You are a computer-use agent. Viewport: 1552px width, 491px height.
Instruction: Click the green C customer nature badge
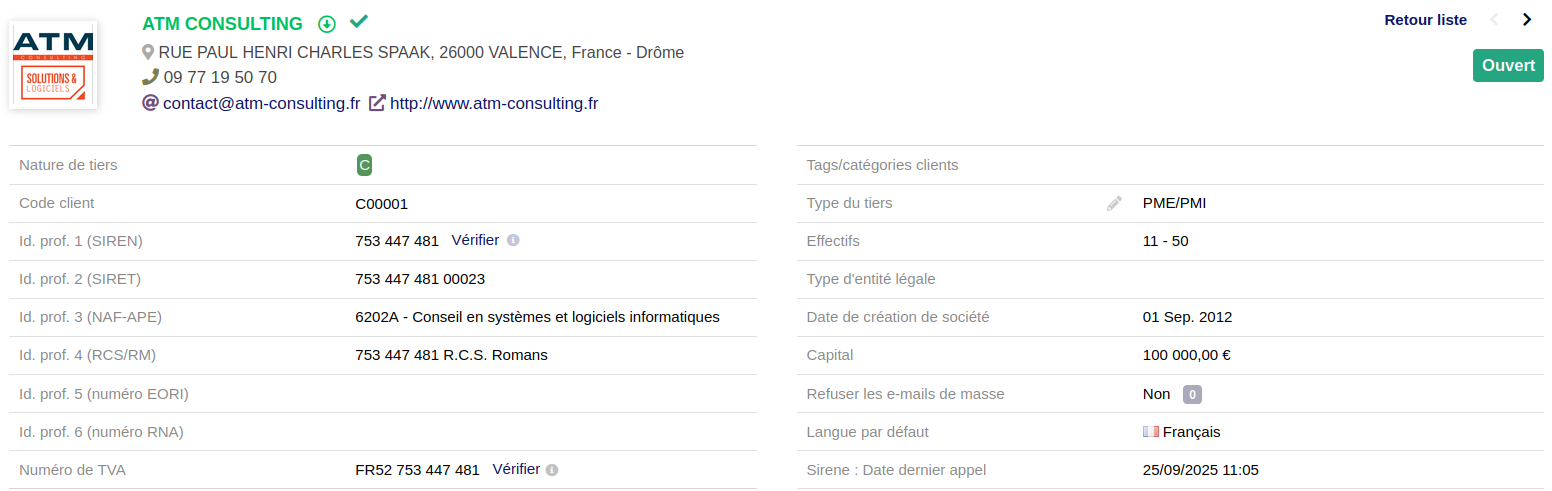click(364, 165)
